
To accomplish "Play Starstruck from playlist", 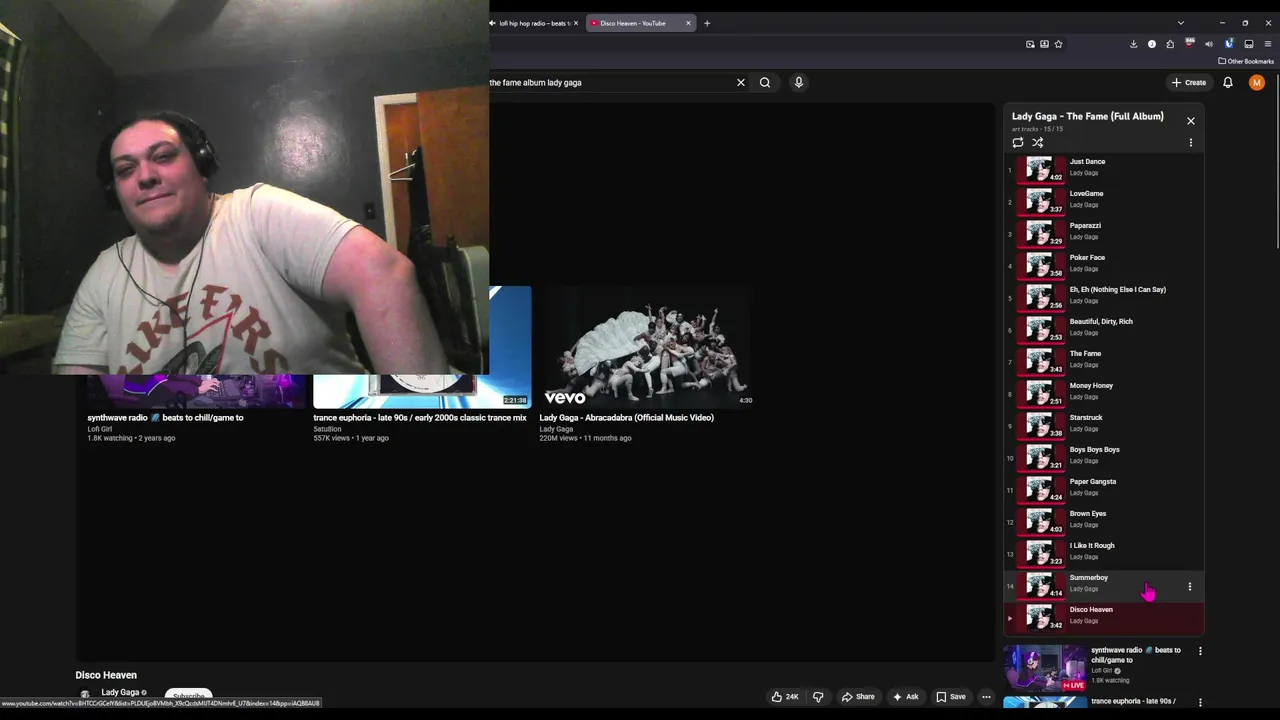I will point(1104,424).
